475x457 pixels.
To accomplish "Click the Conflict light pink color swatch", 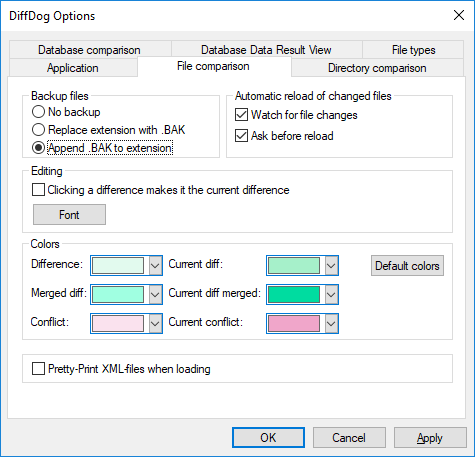I will point(118,323).
